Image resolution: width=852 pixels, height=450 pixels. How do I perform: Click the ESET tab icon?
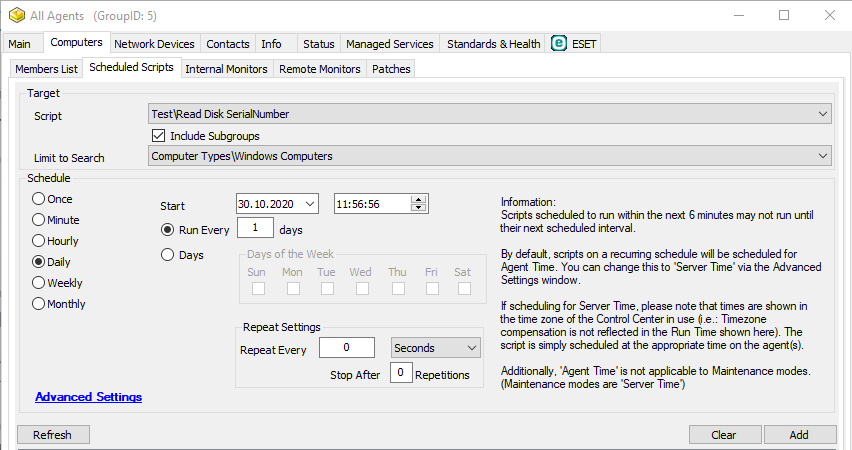tap(559, 44)
